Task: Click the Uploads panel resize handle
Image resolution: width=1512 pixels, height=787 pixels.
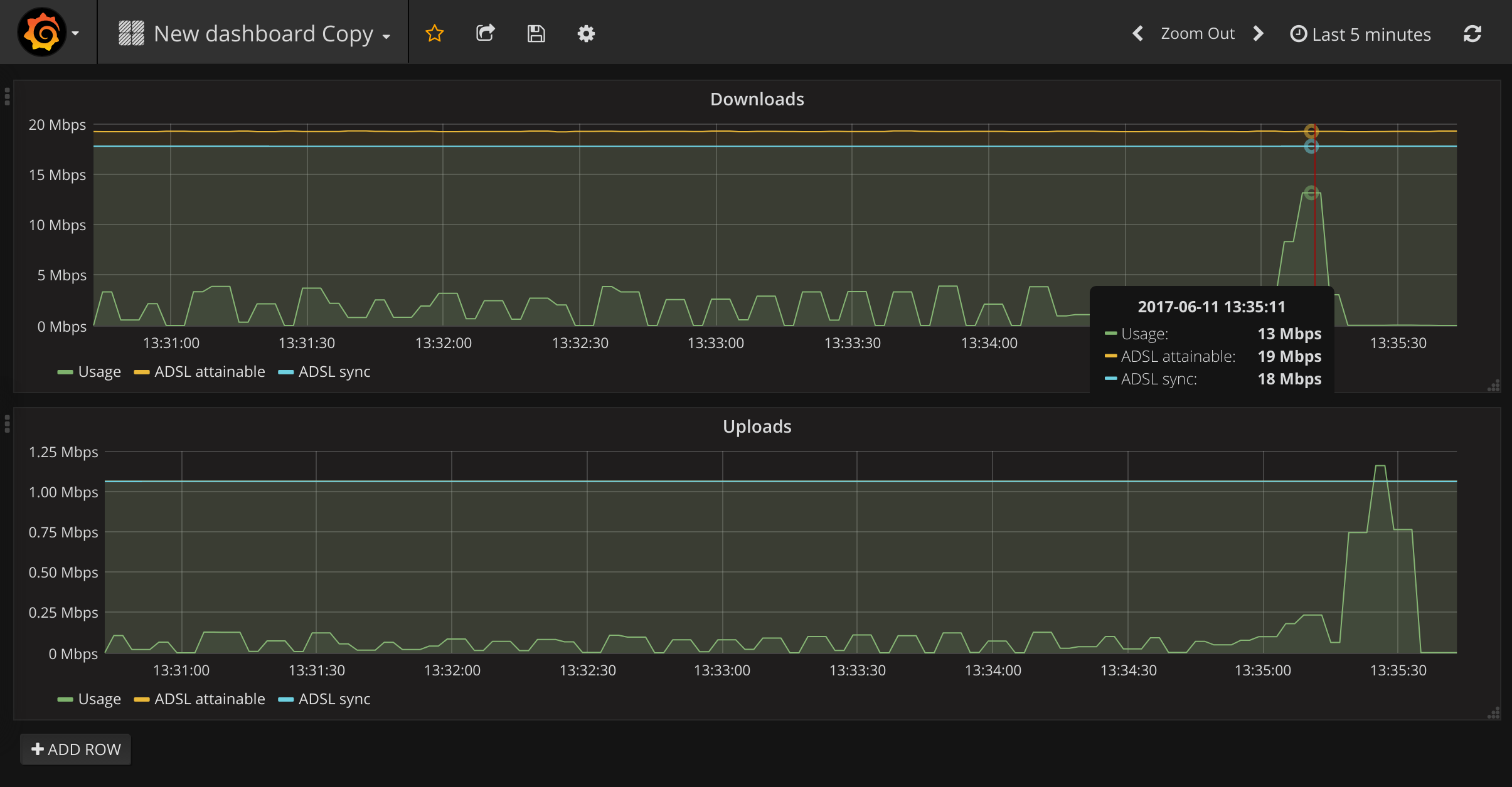Action: [x=1494, y=713]
